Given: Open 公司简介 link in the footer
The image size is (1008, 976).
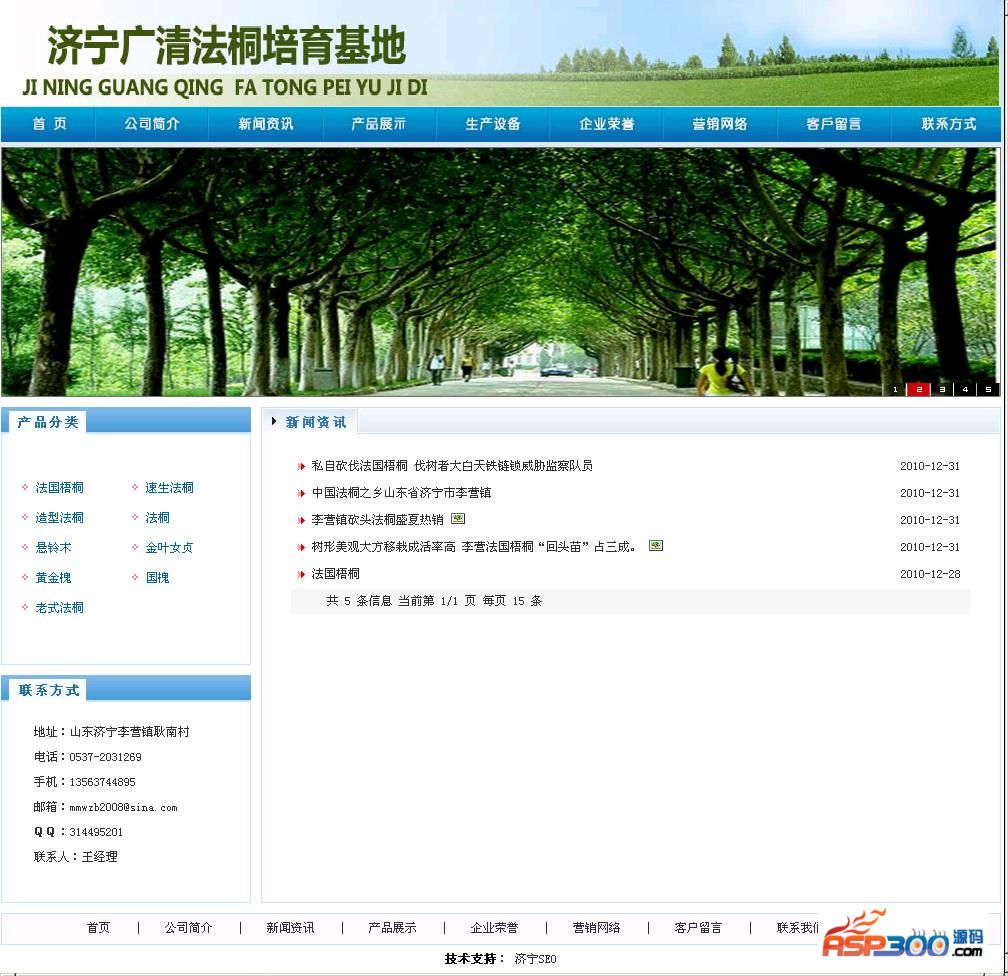Looking at the screenshot, I should point(188,927).
